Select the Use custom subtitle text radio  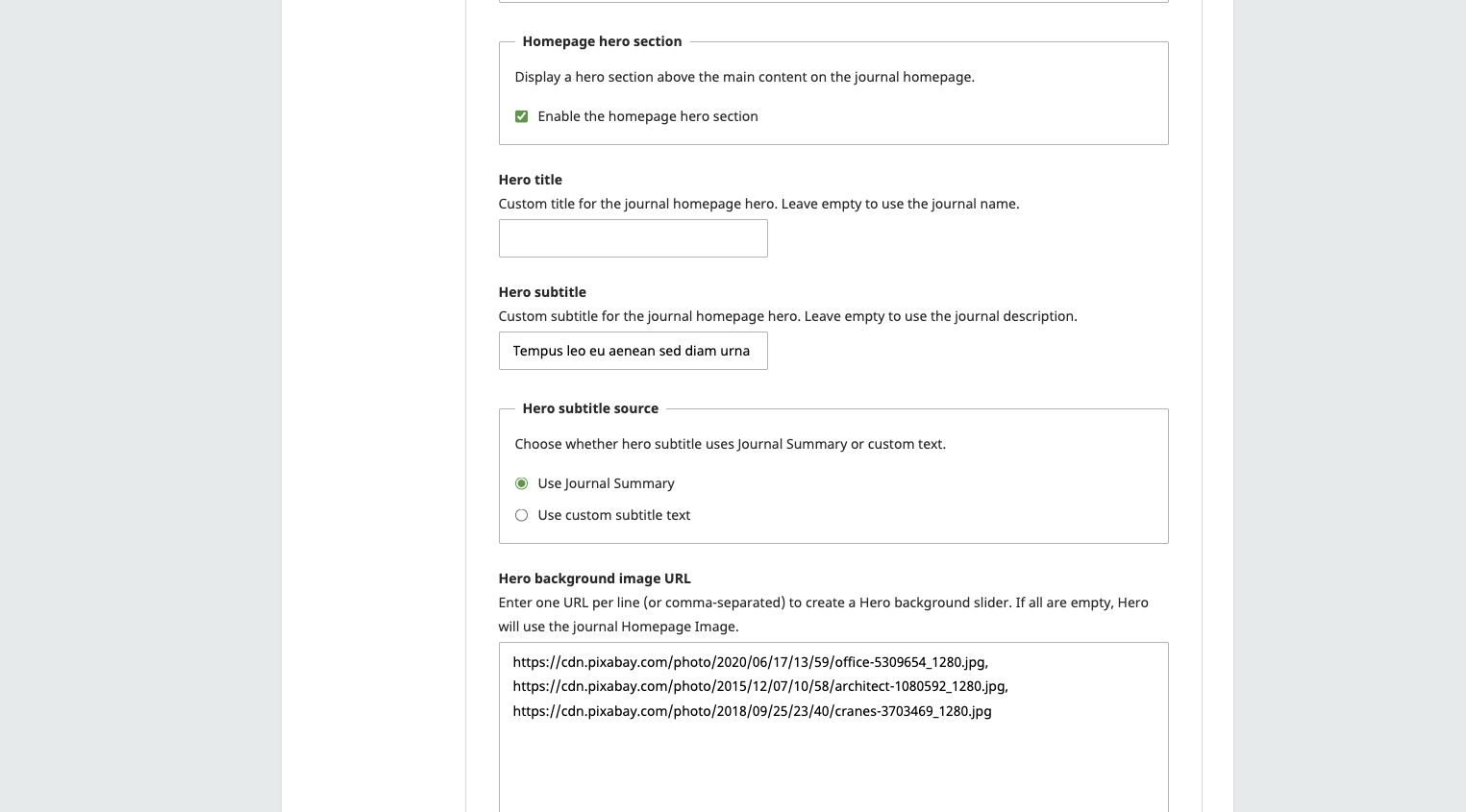[x=521, y=515]
